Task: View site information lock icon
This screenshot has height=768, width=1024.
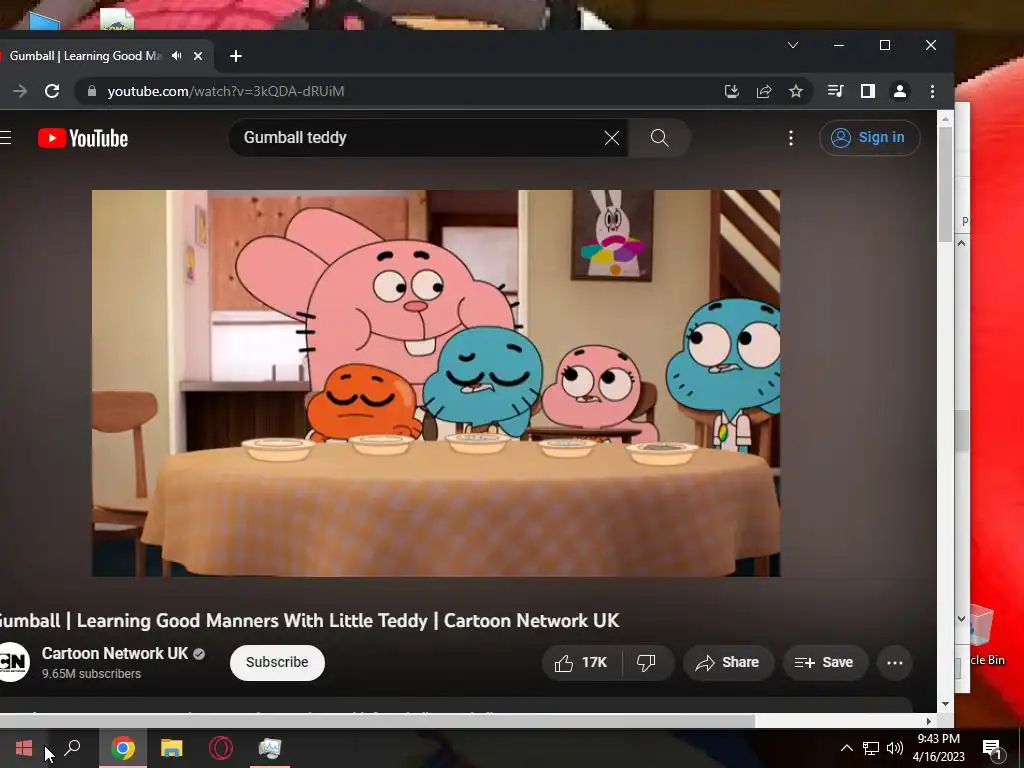Action: tap(92, 91)
